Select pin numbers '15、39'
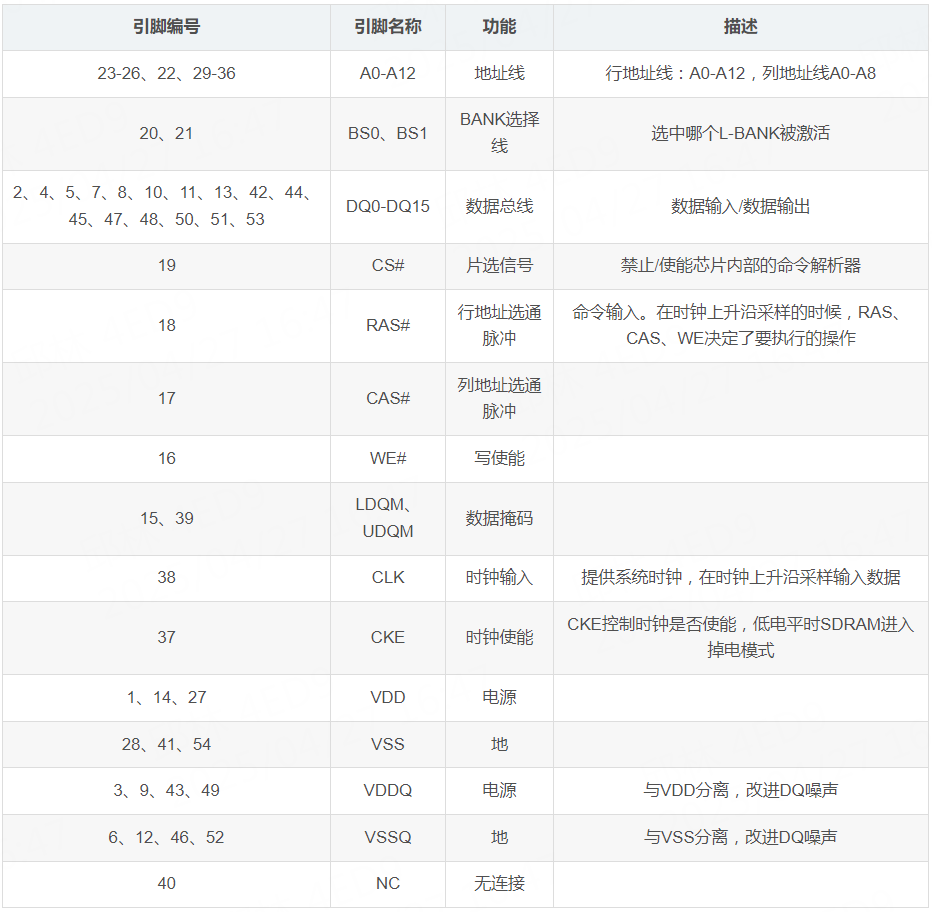The height and width of the screenshot is (912, 932). [166, 518]
